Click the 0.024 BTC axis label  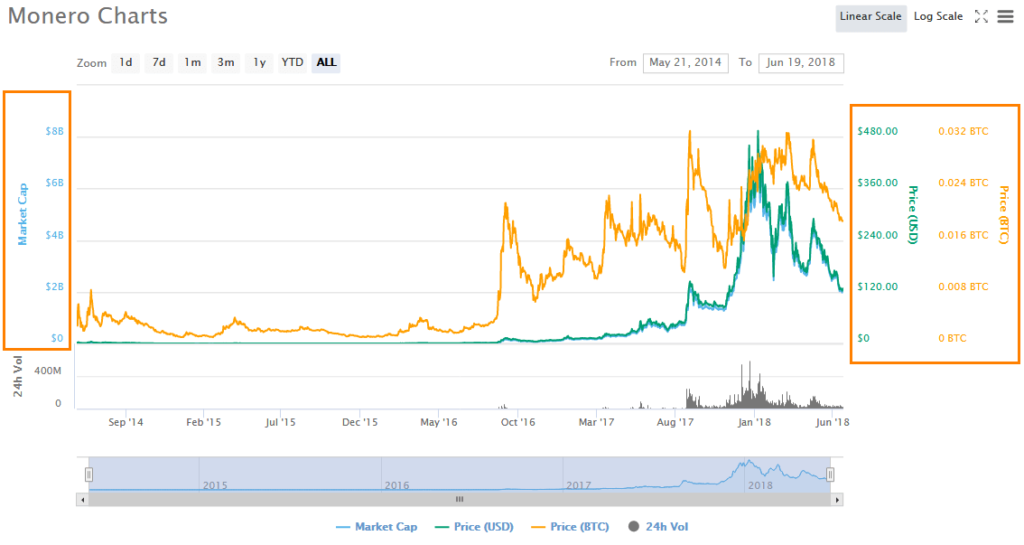(963, 183)
